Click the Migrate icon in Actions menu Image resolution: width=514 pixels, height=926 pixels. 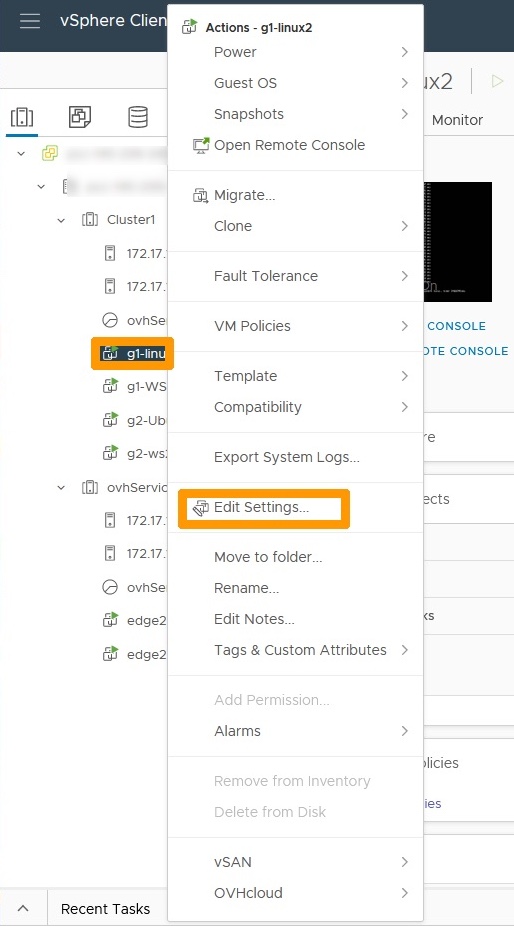(x=201, y=195)
